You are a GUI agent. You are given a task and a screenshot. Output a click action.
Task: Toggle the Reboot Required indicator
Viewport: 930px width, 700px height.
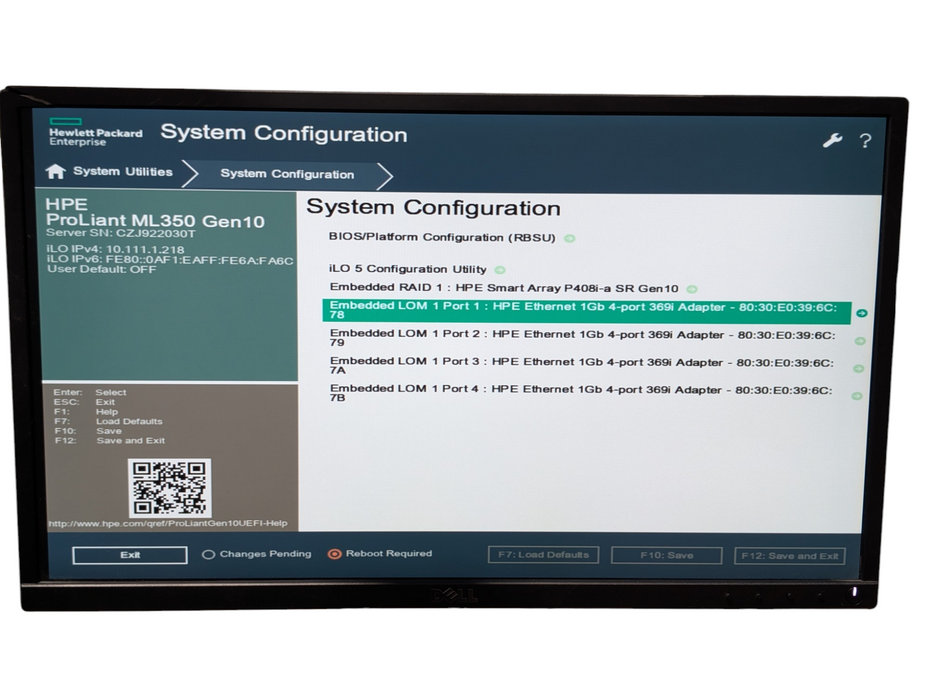click(335, 554)
